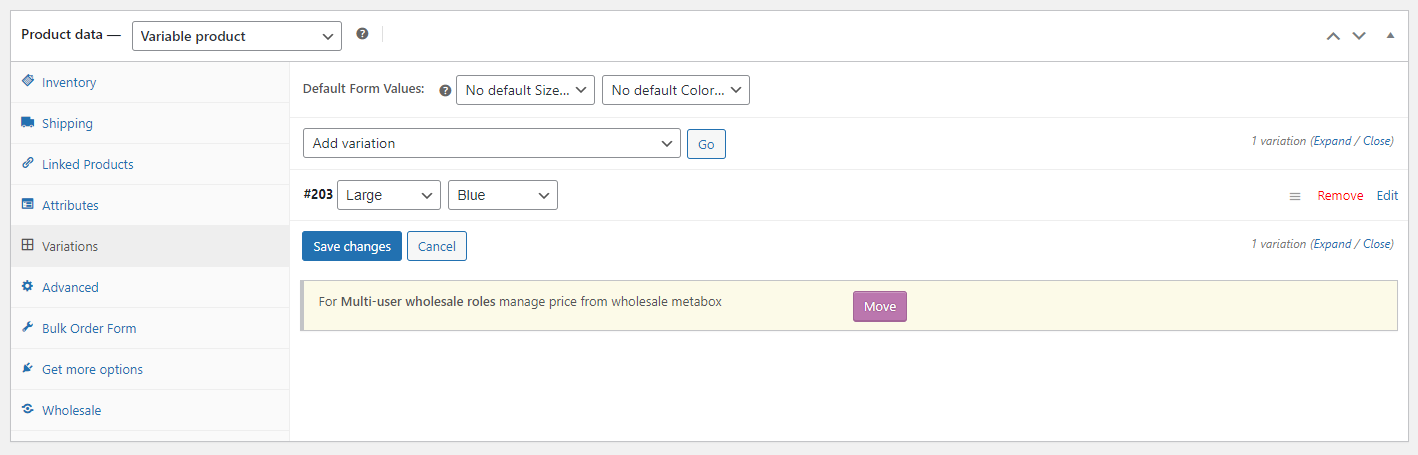1418x455 pixels.
Task: Click Save changes button
Action: [352, 246]
